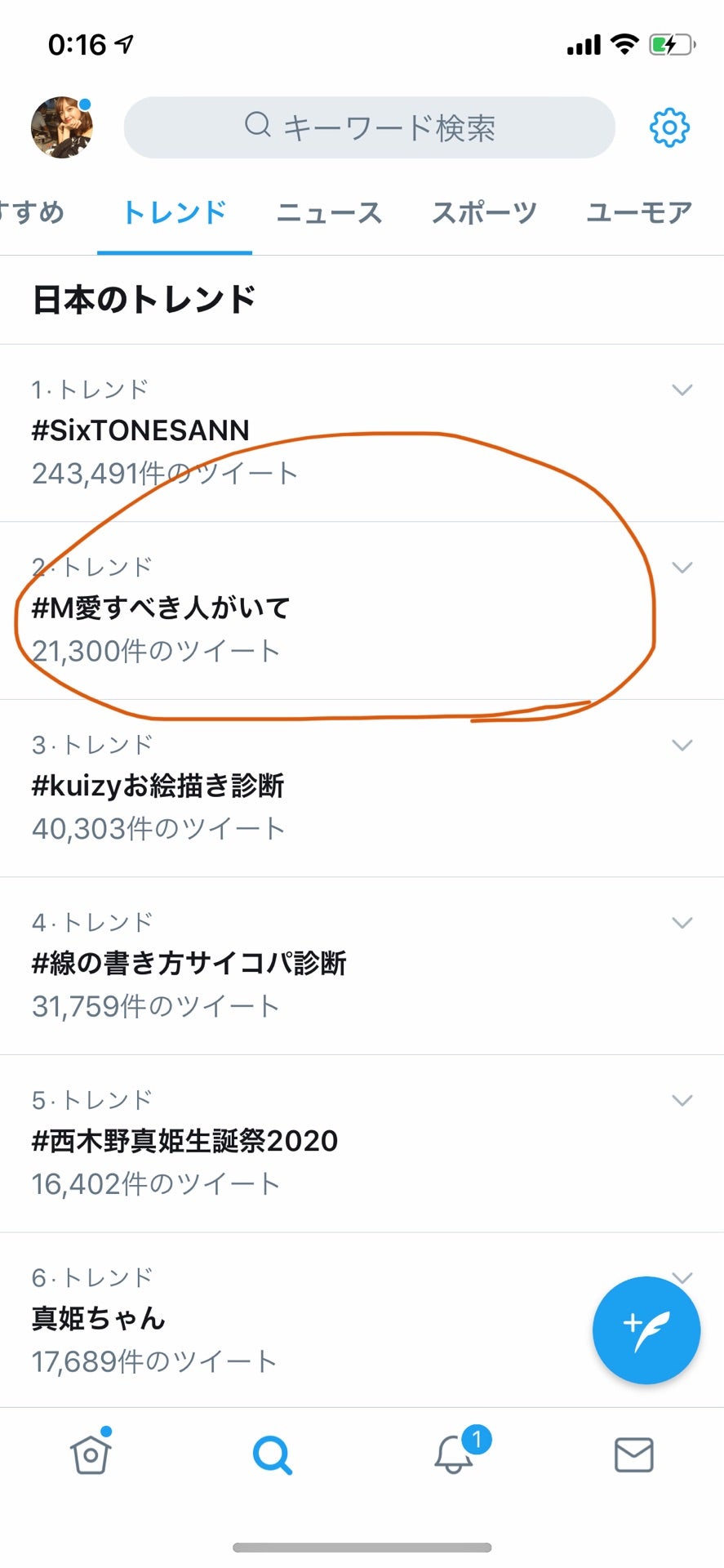Viewport: 724px width, 1568px height.
Task: Open notifications bell icon
Action: pyautogui.click(x=454, y=1454)
